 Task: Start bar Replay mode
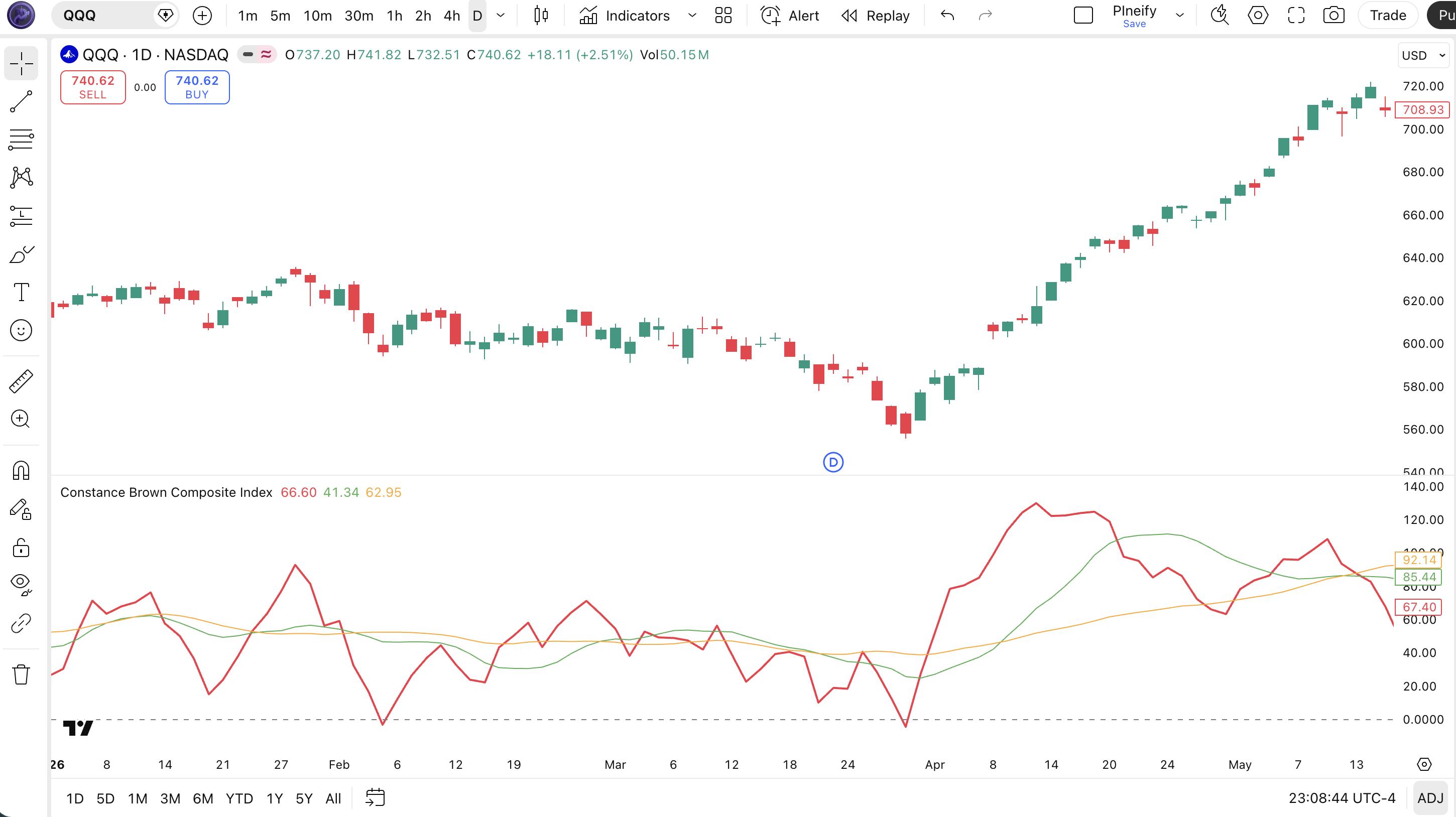(875, 15)
